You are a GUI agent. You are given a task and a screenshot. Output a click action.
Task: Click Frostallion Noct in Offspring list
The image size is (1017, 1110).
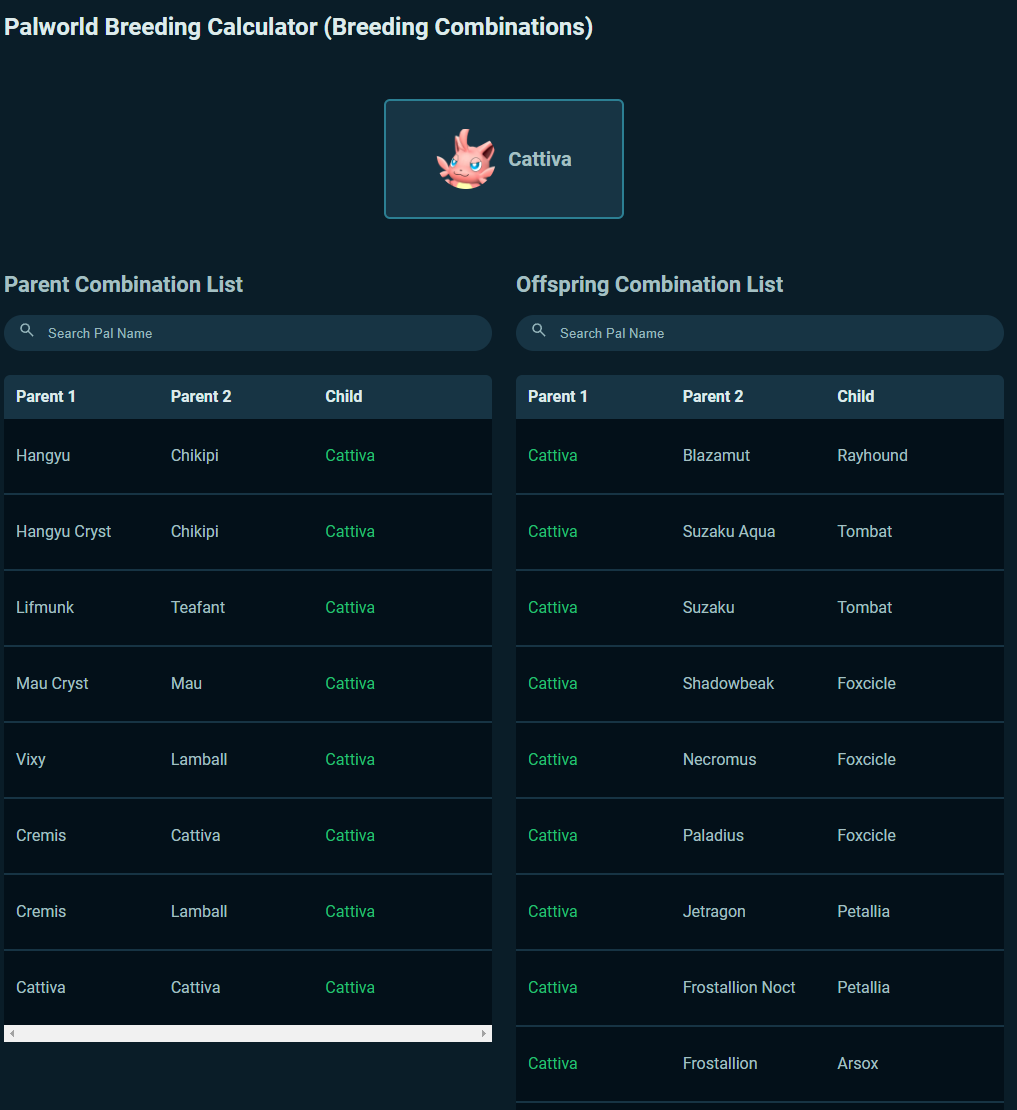(x=739, y=988)
